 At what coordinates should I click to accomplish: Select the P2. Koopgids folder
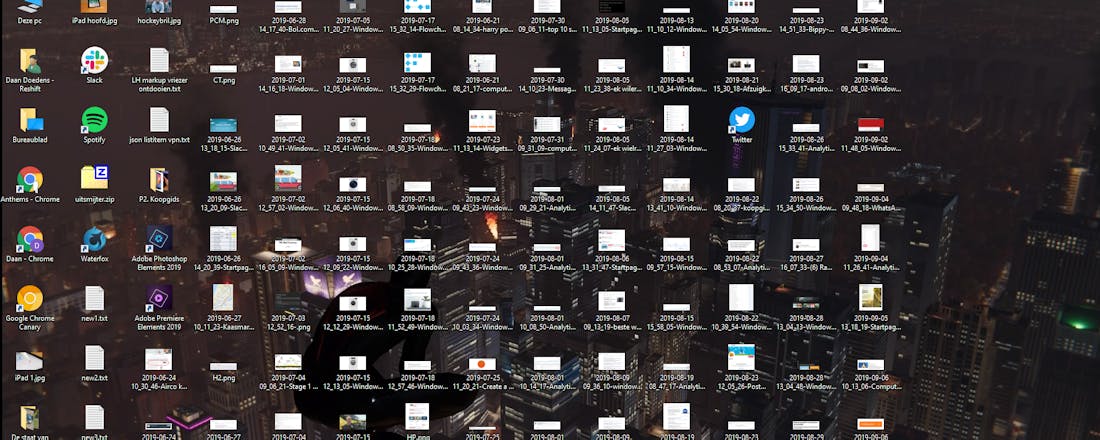pyautogui.click(x=158, y=180)
